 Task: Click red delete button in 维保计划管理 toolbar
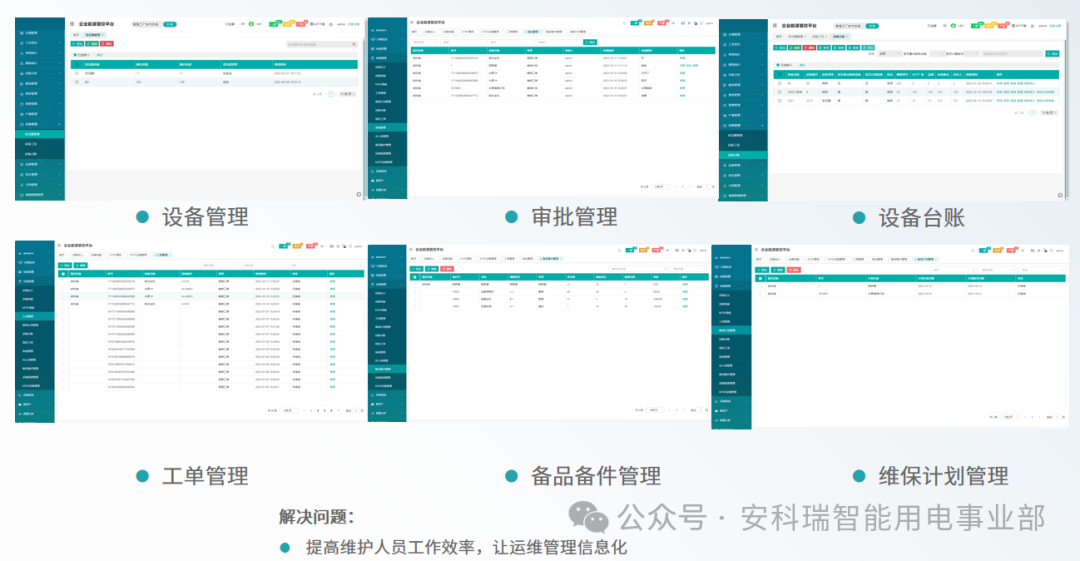click(x=793, y=270)
